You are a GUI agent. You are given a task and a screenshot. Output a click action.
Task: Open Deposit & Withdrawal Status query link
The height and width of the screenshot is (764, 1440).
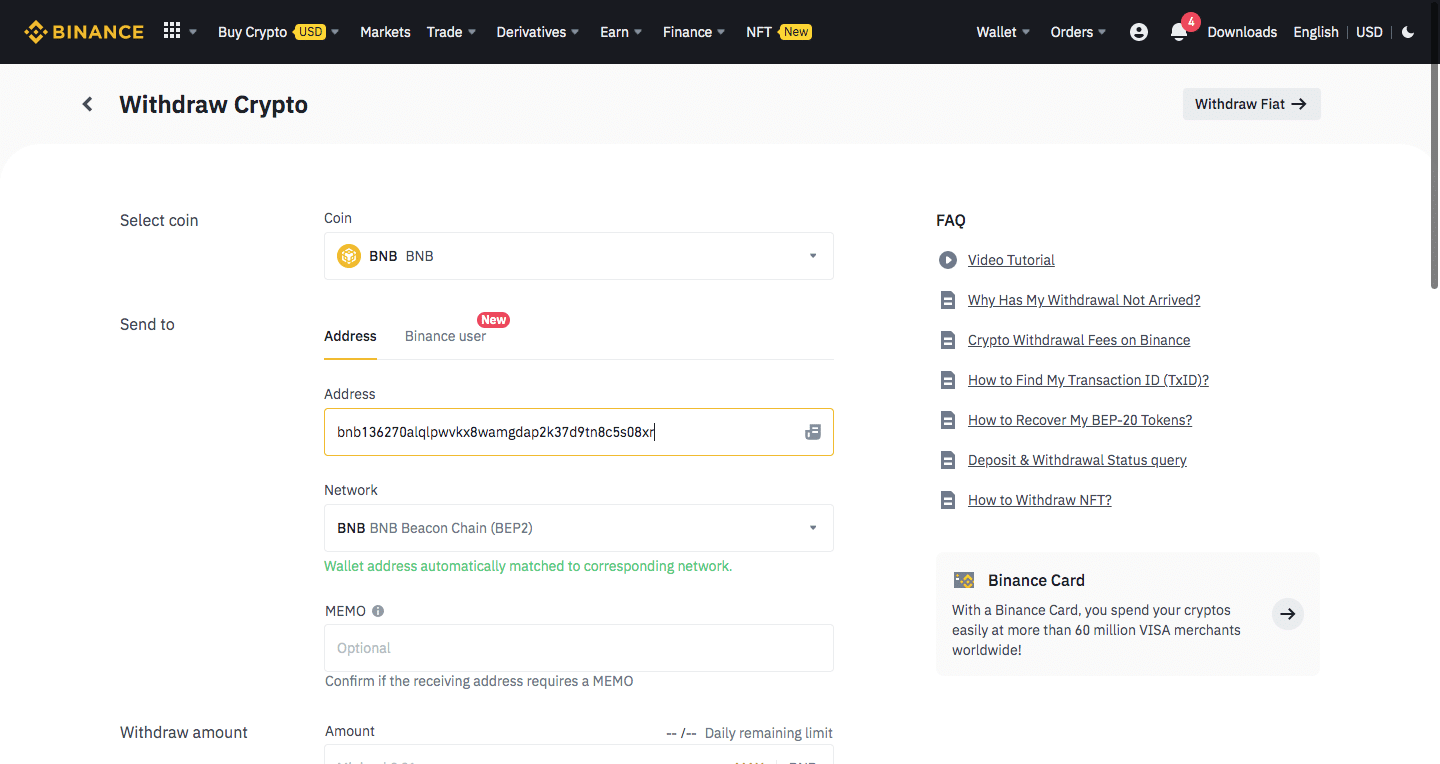[1077, 460]
